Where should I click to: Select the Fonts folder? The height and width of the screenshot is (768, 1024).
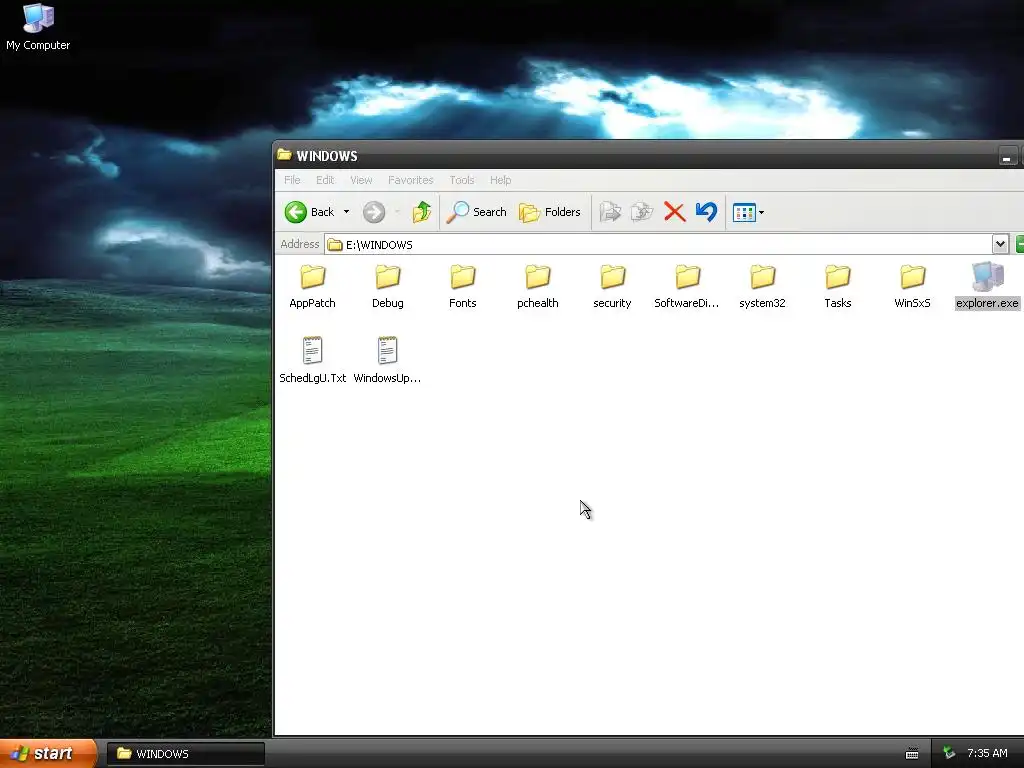pos(462,287)
